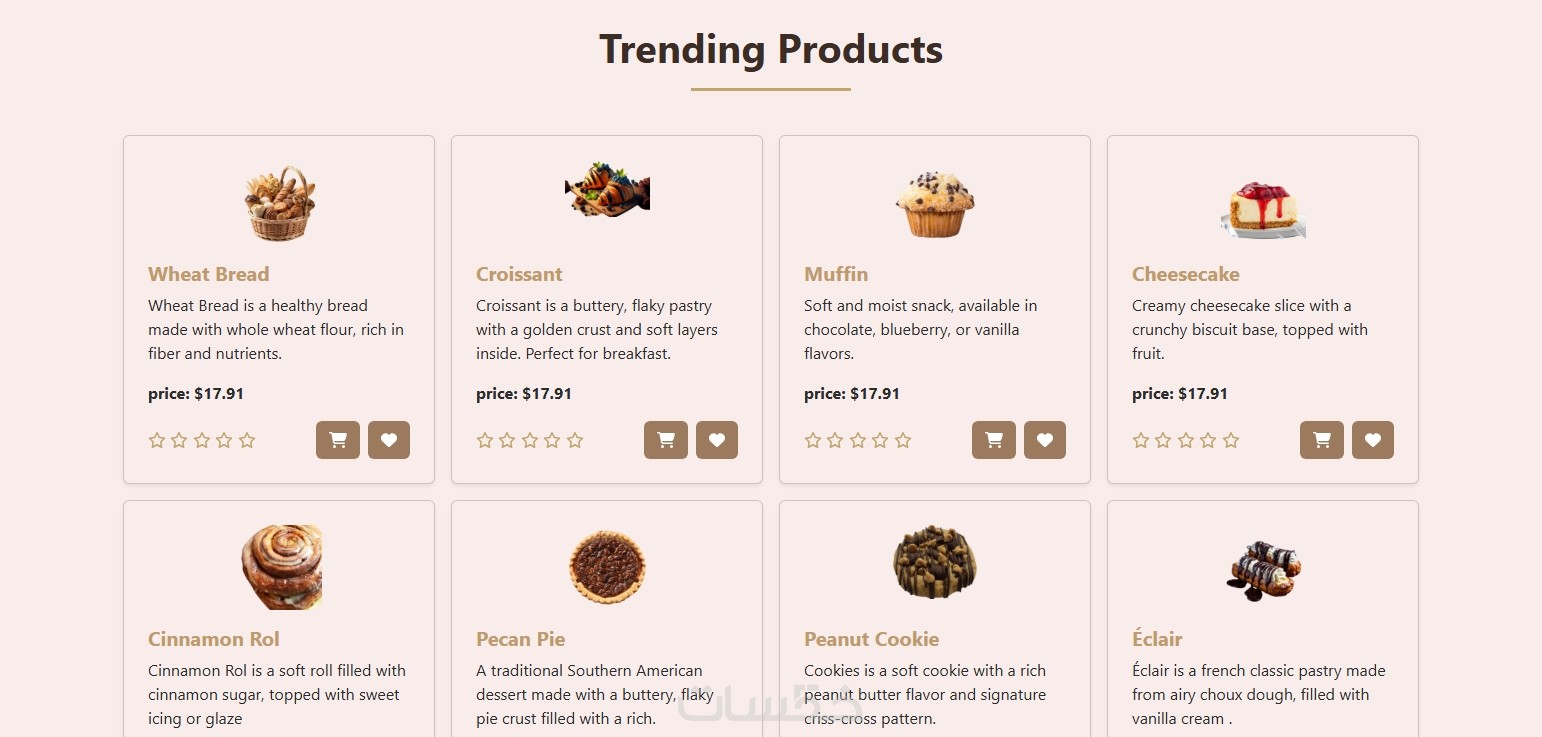1542x737 pixels.
Task: Set Cheesecake rating to four stars
Action: (x=1208, y=440)
